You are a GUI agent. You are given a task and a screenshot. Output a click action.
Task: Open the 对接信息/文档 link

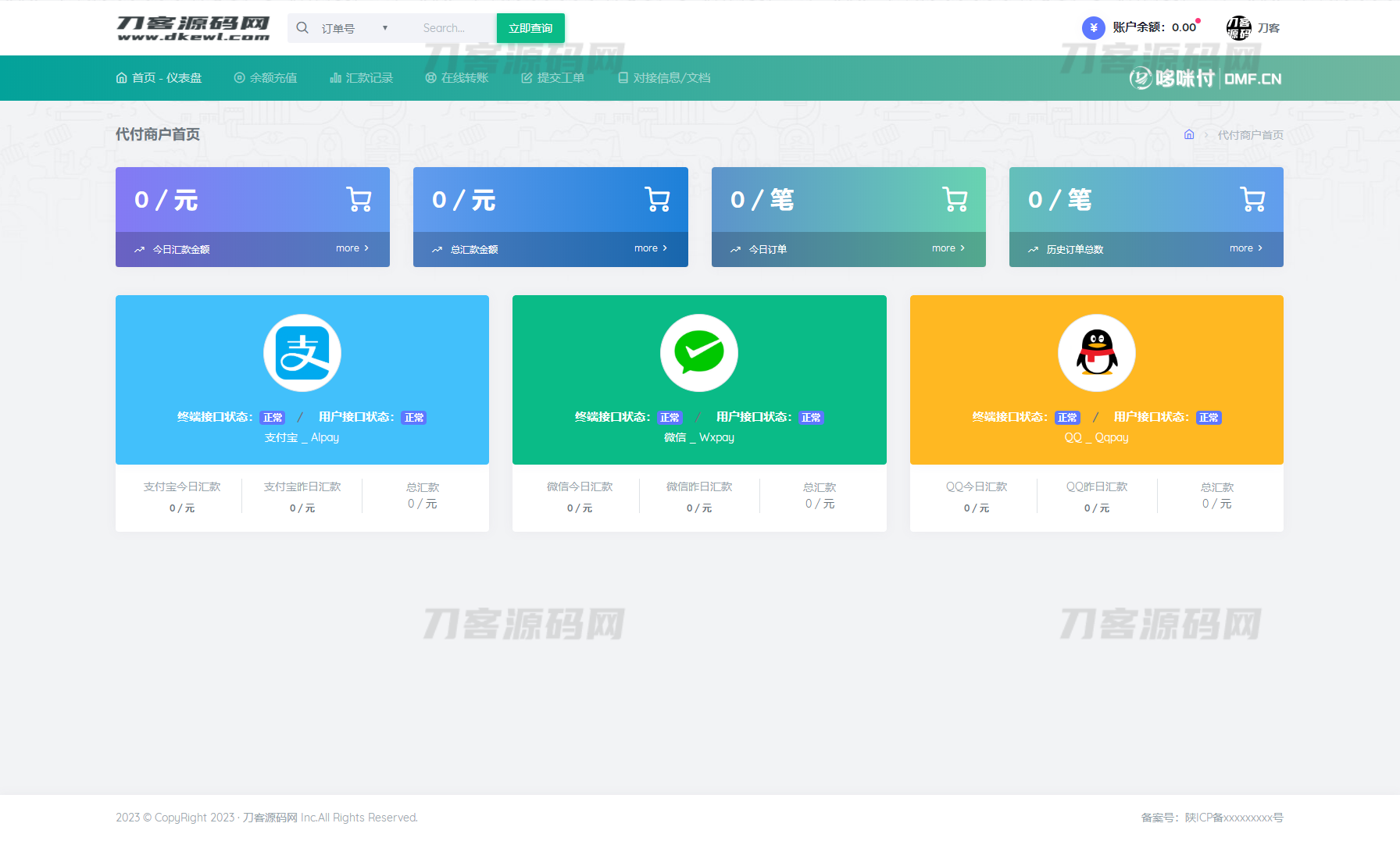[x=664, y=78]
